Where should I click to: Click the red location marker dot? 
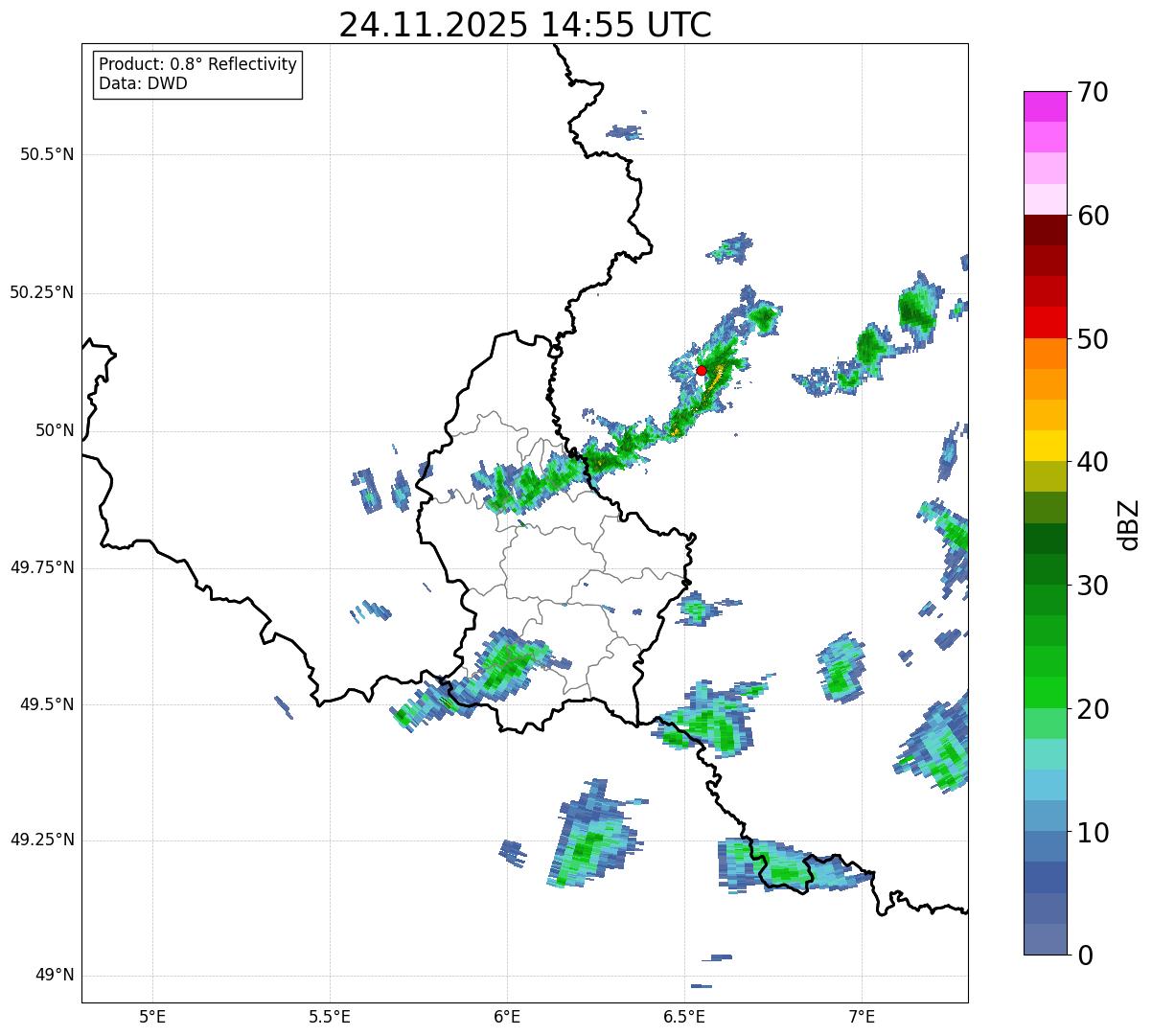coord(701,370)
